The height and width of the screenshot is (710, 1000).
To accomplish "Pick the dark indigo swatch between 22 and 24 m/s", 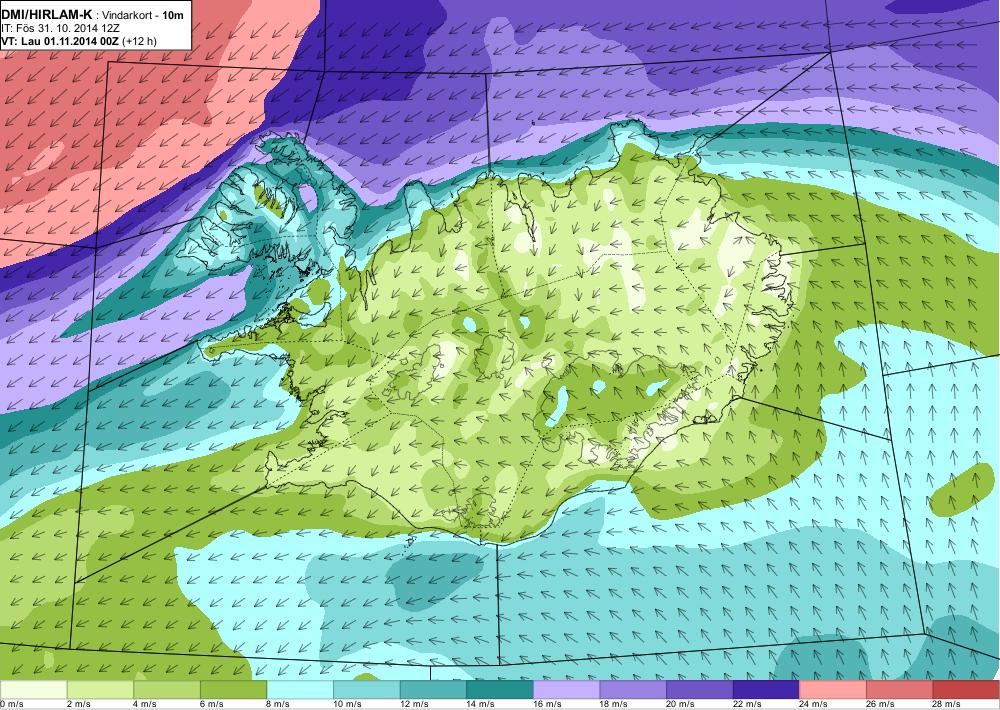I will (x=766, y=690).
